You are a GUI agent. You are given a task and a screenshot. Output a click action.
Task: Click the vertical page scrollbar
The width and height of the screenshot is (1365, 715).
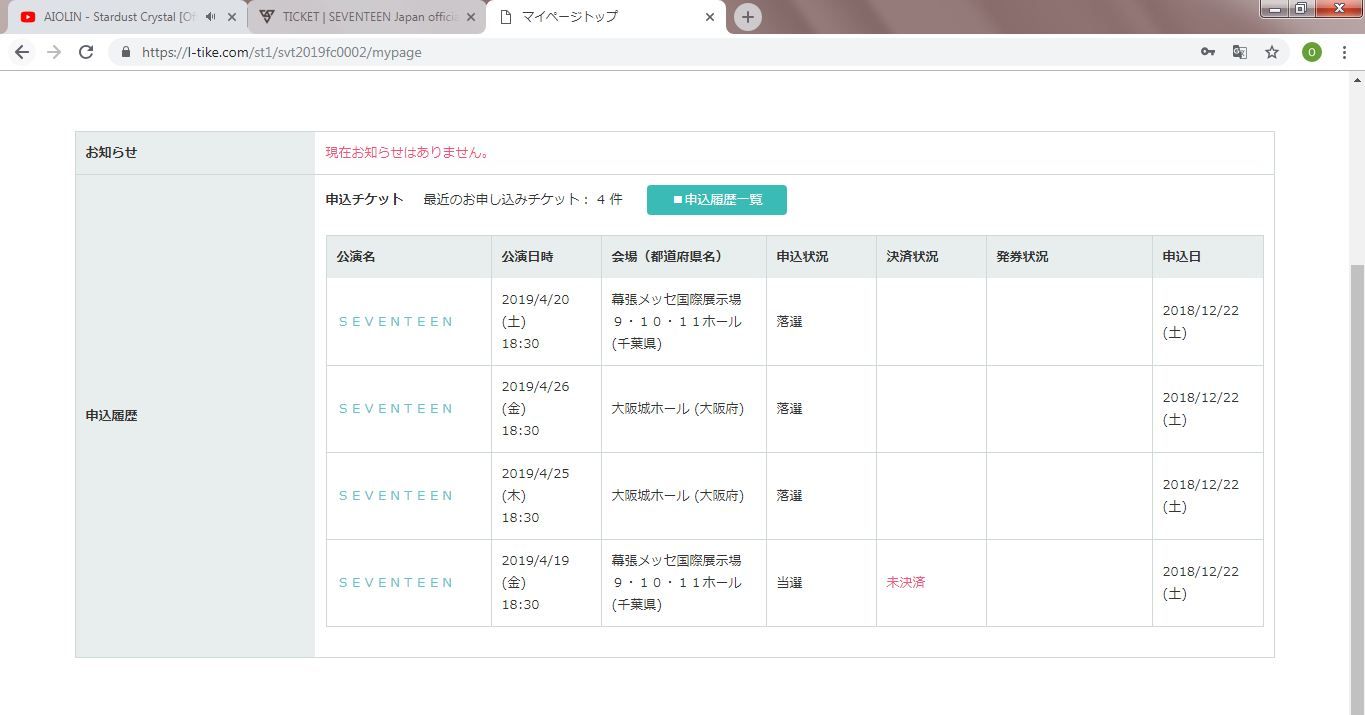pos(1357,450)
